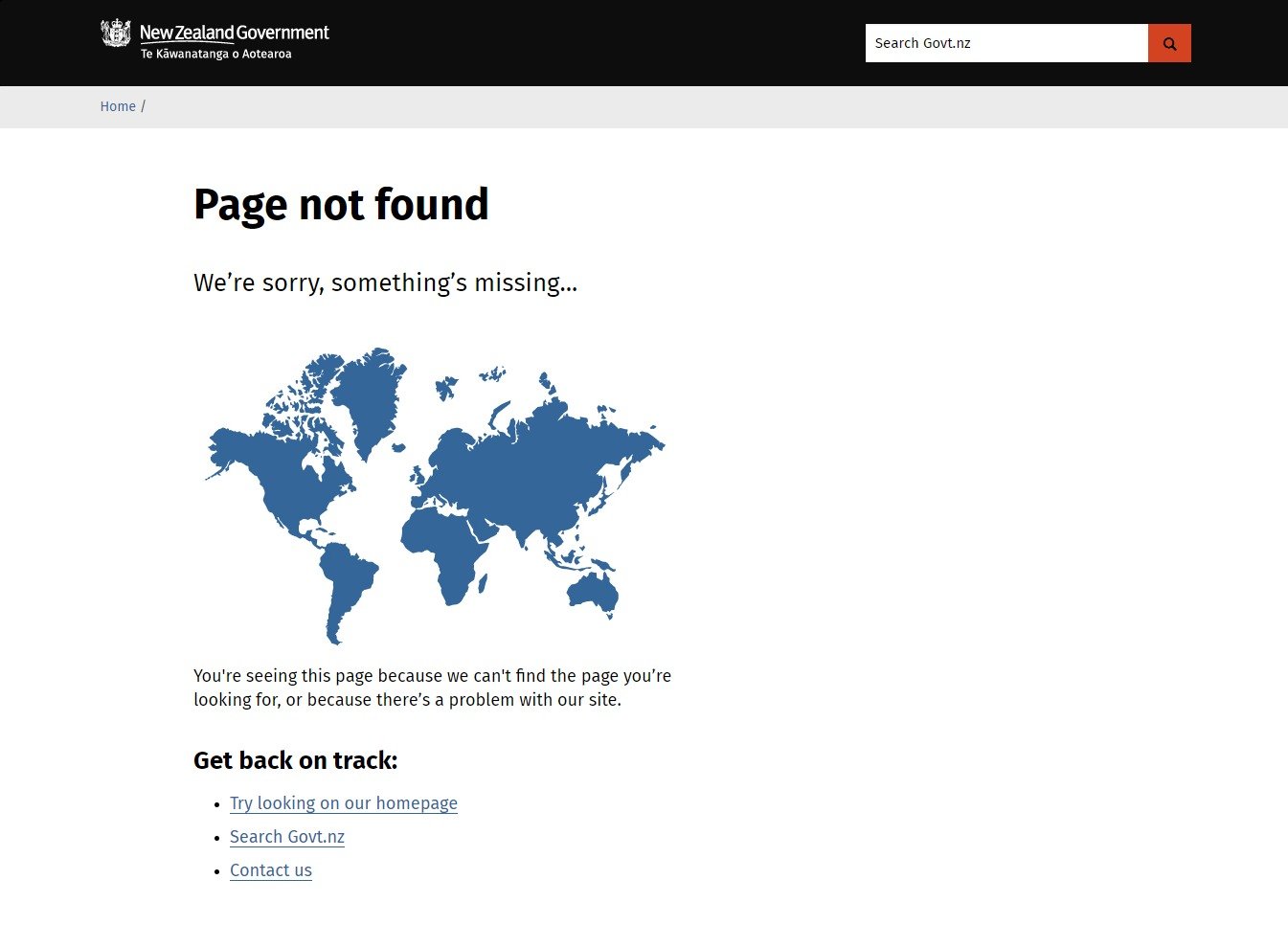Click the New Zealand Government logo
This screenshot has width=1288, height=925.
coord(215,40)
